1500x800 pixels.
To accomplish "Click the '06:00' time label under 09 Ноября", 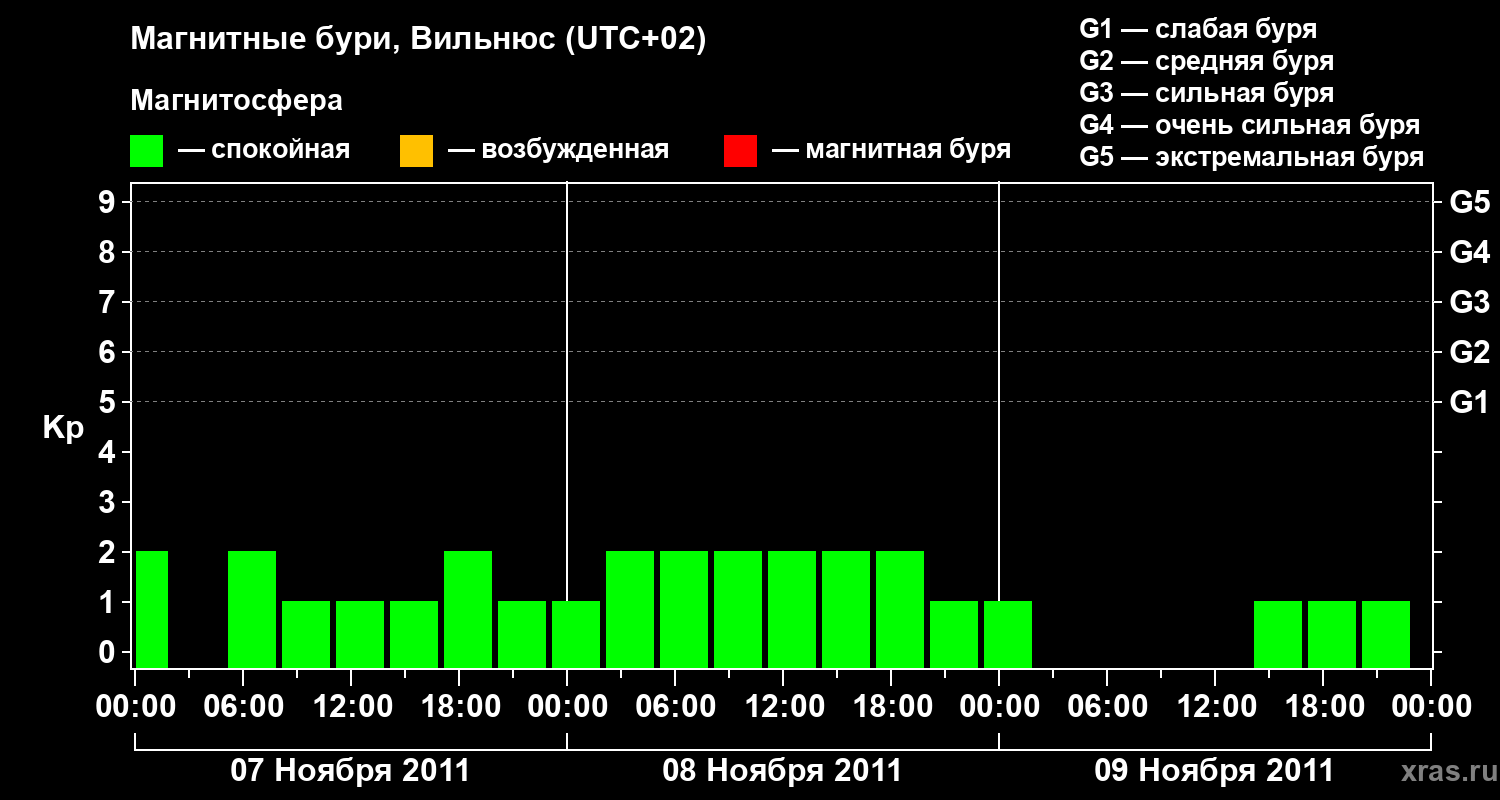I will (x=1107, y=706).
